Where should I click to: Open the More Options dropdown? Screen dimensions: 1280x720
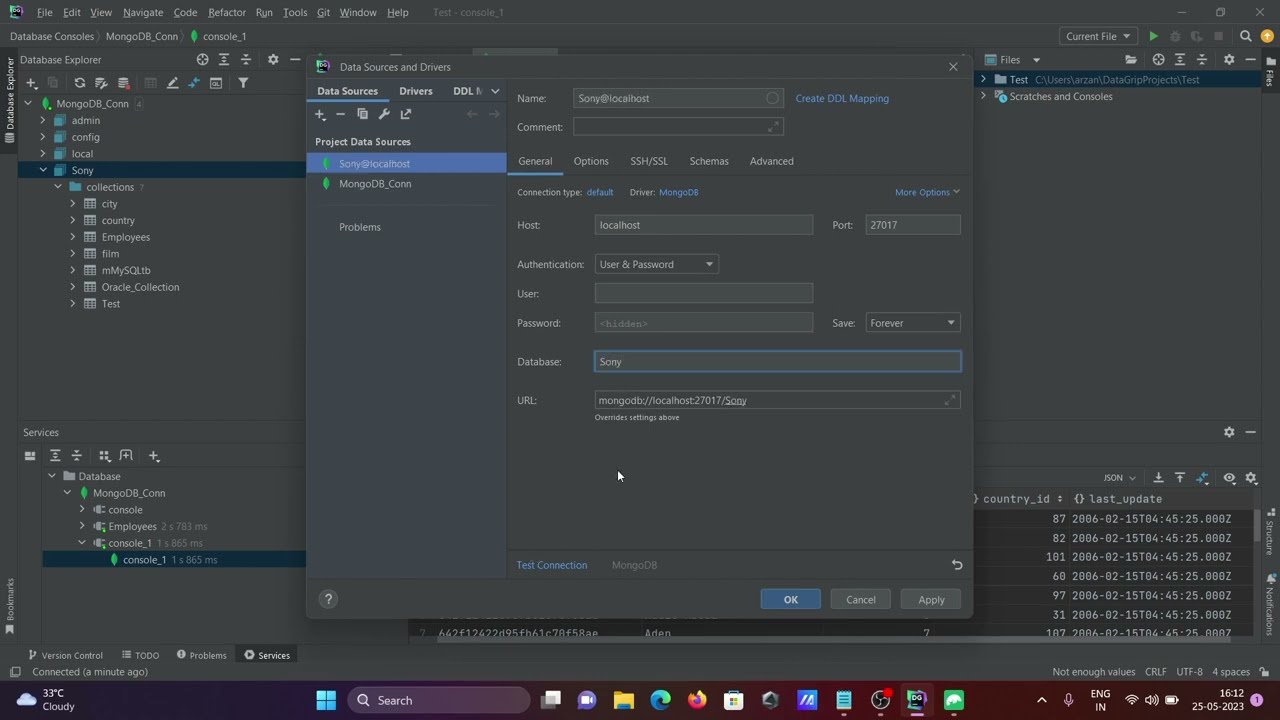coord(927,192)
